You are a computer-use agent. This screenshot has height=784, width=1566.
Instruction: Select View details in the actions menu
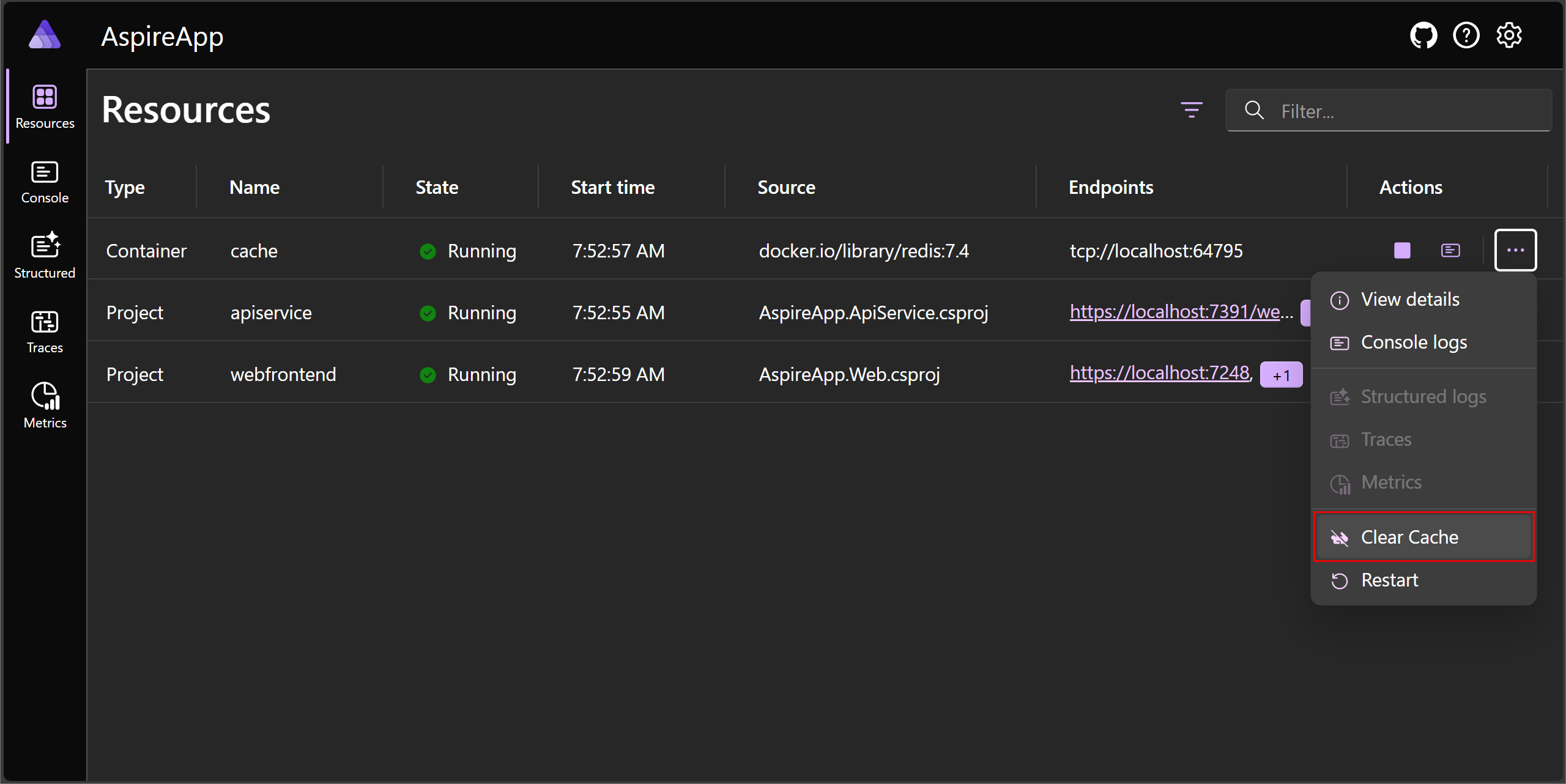pos(1410,299)
